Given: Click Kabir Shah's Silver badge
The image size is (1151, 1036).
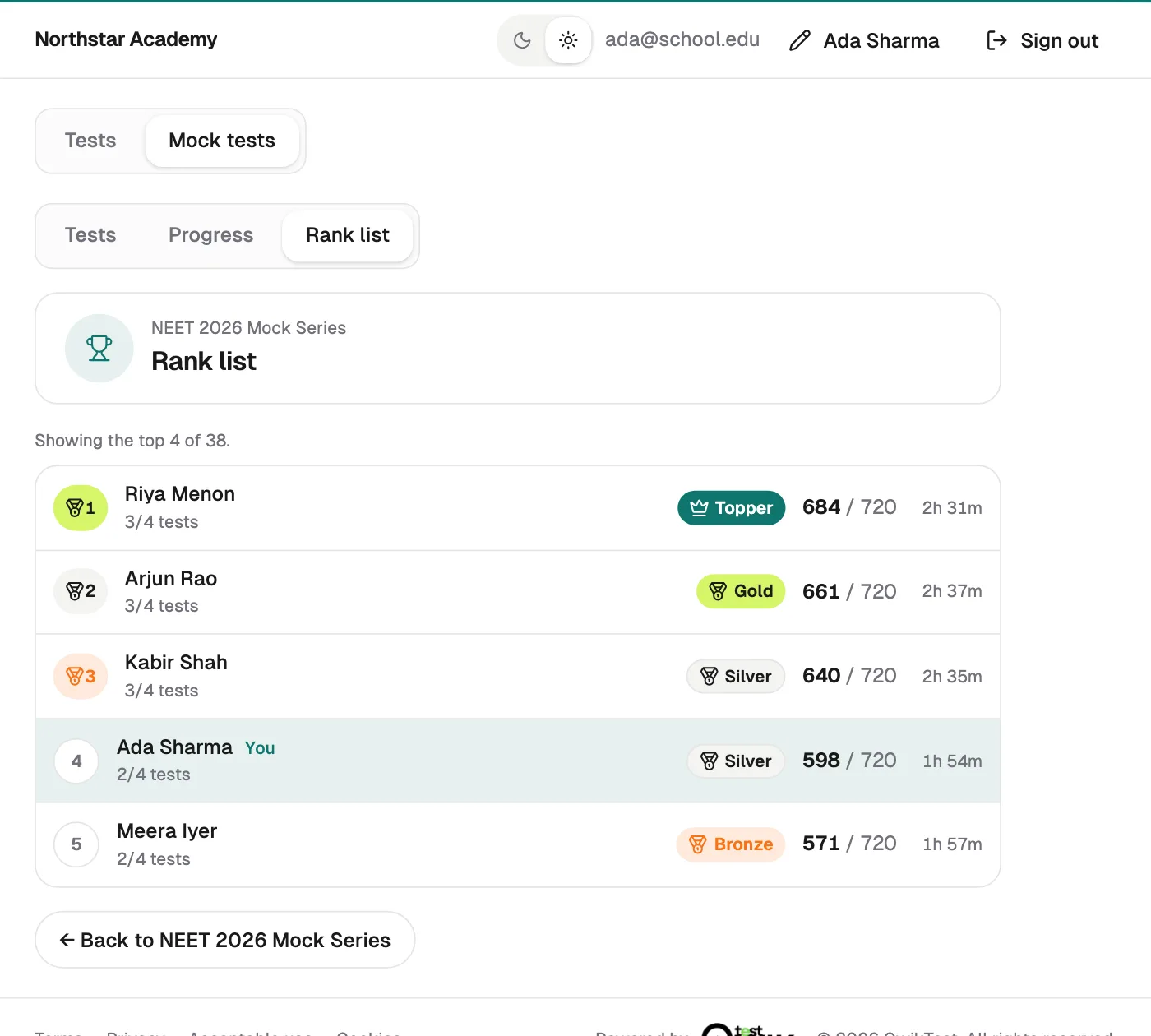Looking at the screenshot, I should coord(736,677).
